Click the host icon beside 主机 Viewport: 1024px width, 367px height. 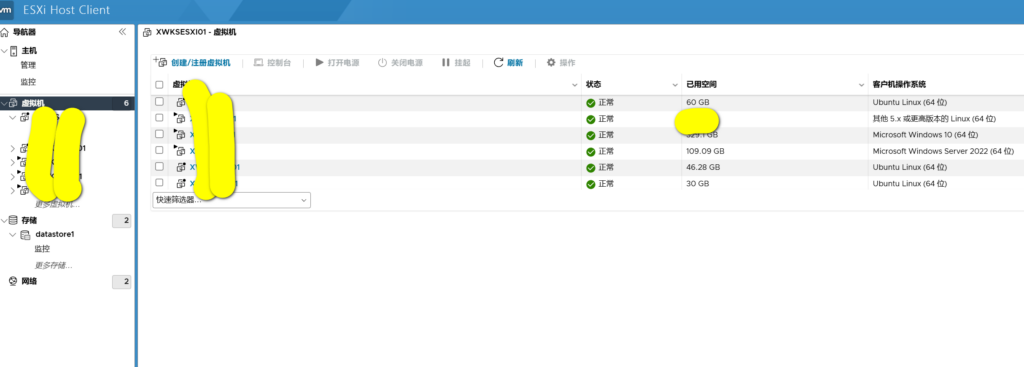[14, 51]
